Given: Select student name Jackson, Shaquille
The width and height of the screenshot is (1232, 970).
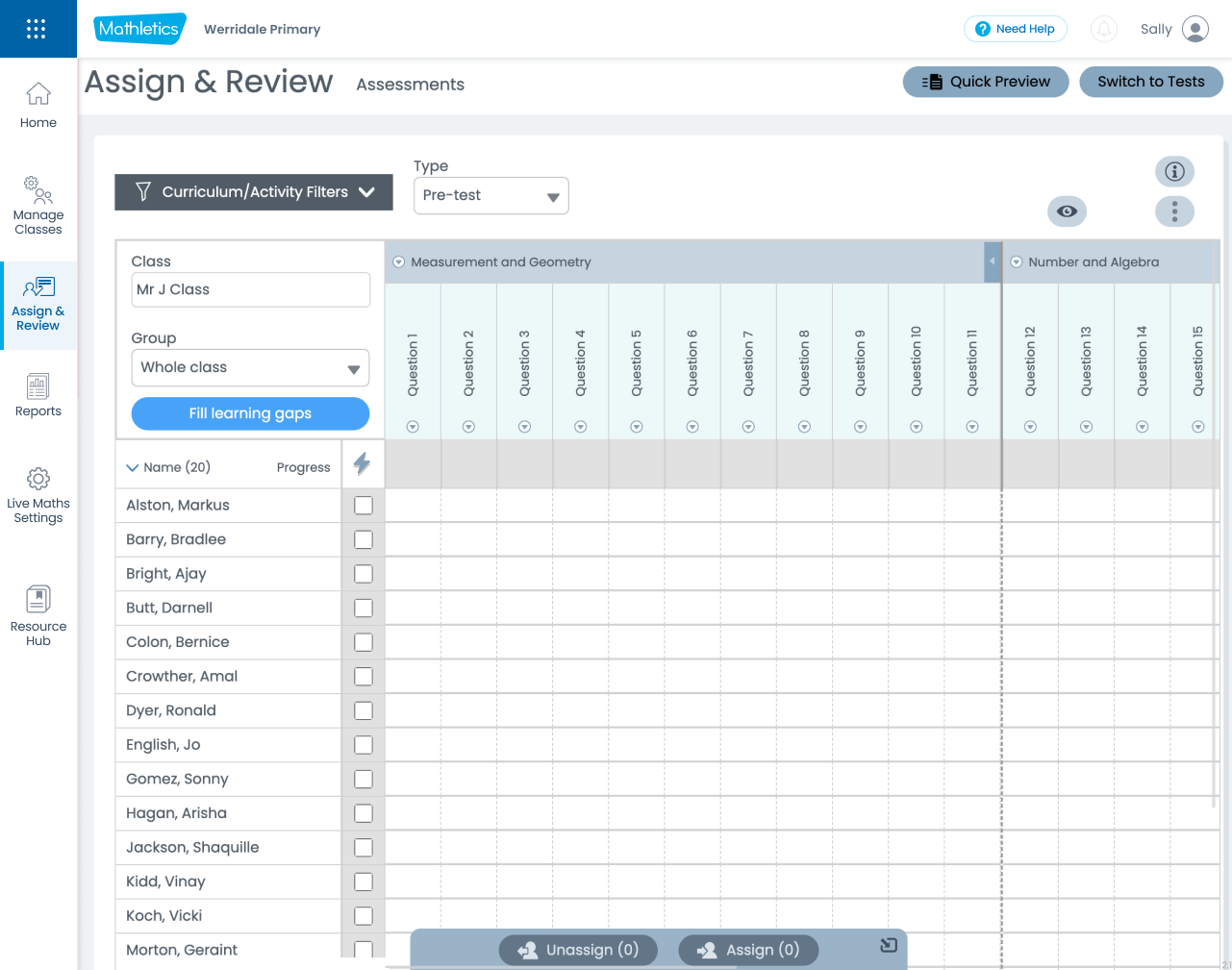Looking at the screenshot, I should click(x=192, y=847).
